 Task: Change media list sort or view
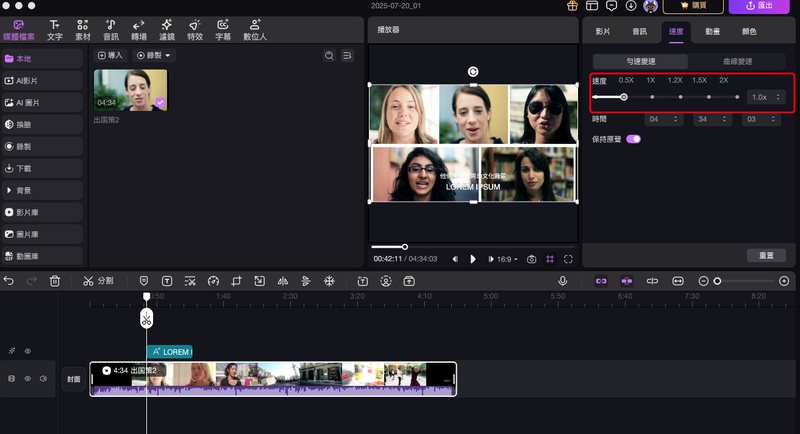347,56
